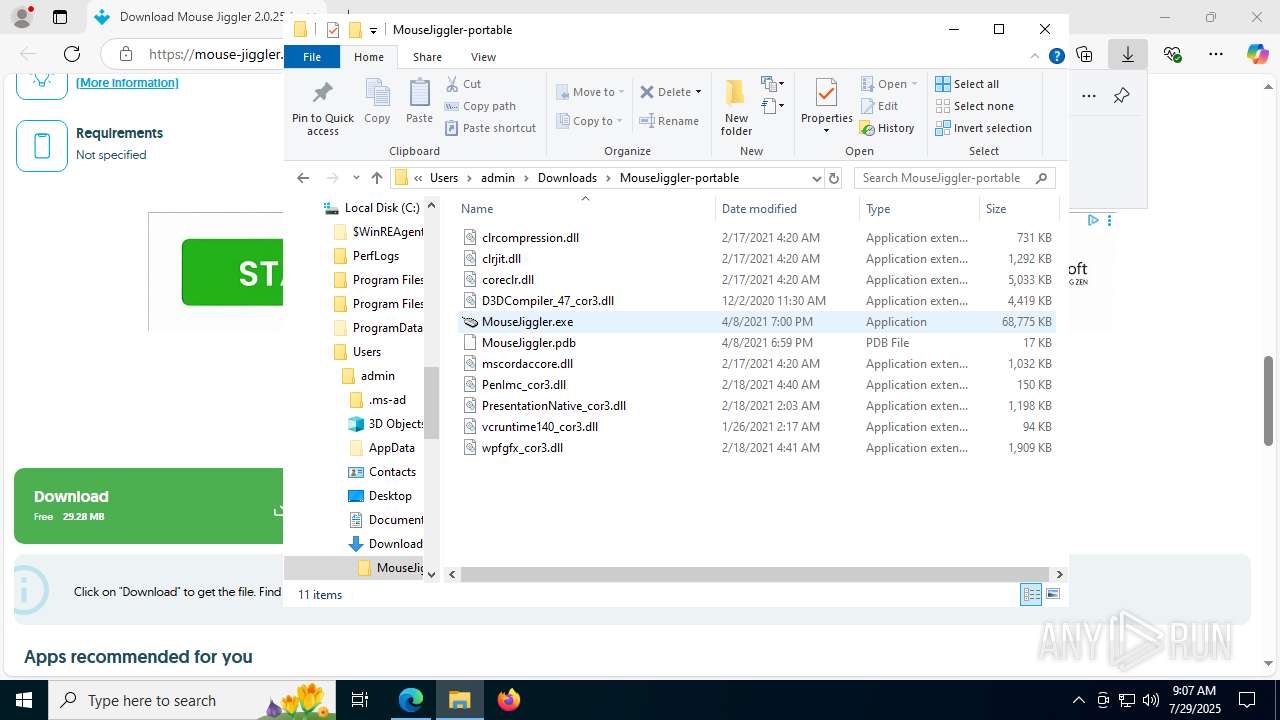Select MouseJiggler.pdb file
The image size is (1280, 720).
point(756,343)
